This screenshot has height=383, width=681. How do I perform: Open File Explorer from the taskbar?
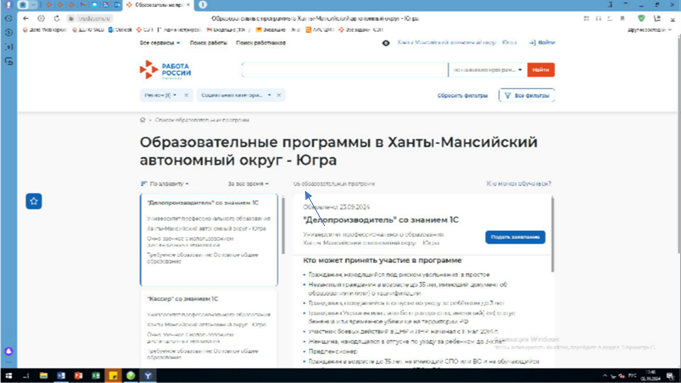43,376
